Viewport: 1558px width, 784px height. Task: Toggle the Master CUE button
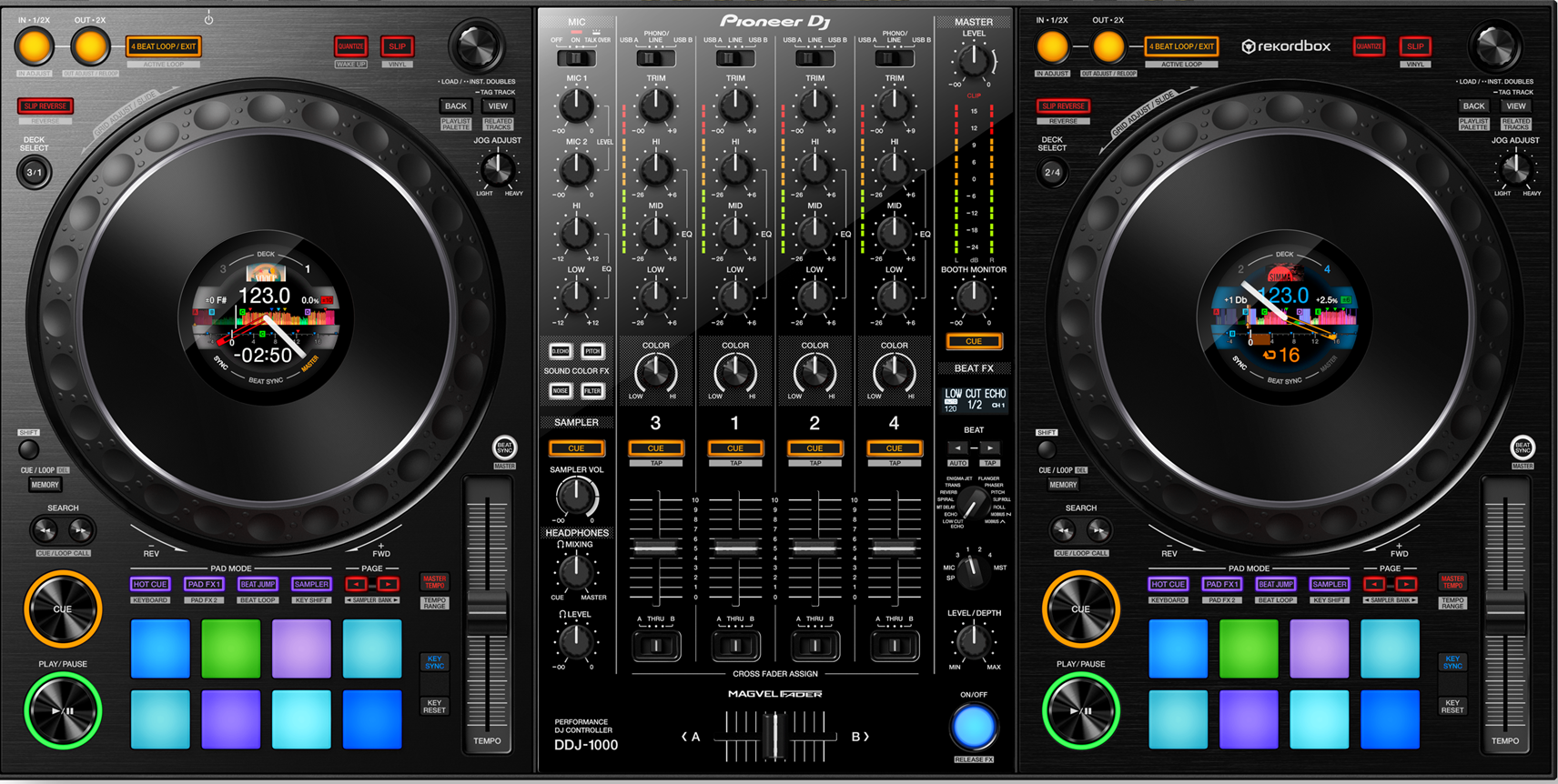(974, 341)
